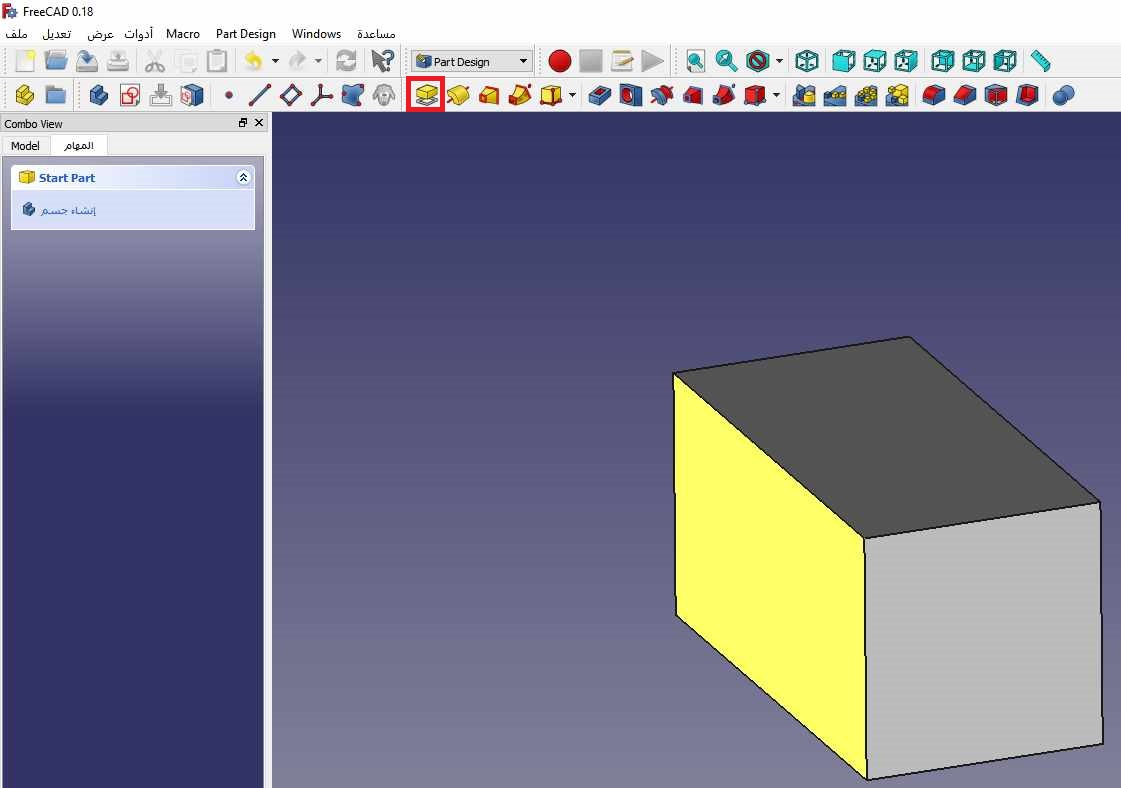The width and height of the screenshot is (1121, 788).
Task: Start macro recording with red circle
Action: (560, 61)
